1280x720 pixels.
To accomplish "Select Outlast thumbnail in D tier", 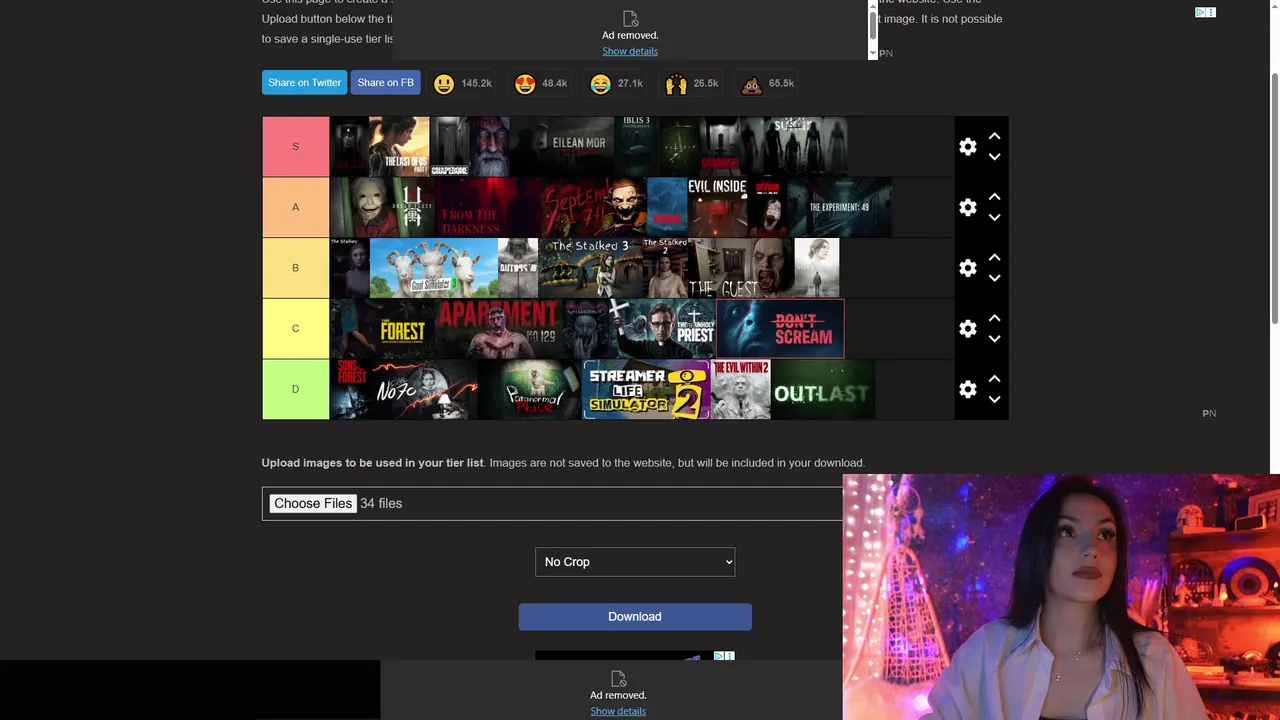I will click(x=822, y=389).
